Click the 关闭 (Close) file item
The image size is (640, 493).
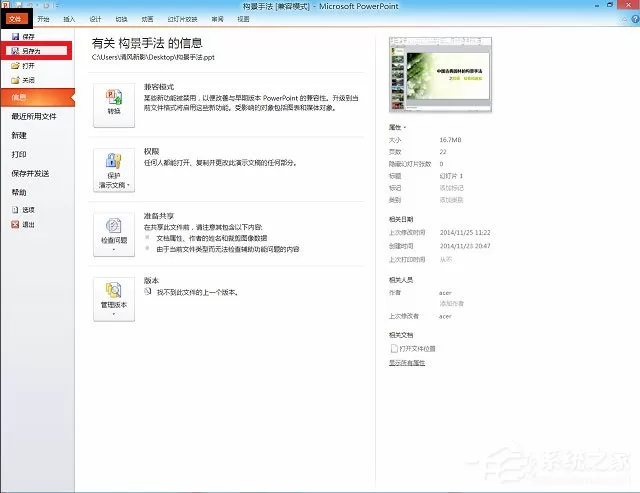coord(23,80)
